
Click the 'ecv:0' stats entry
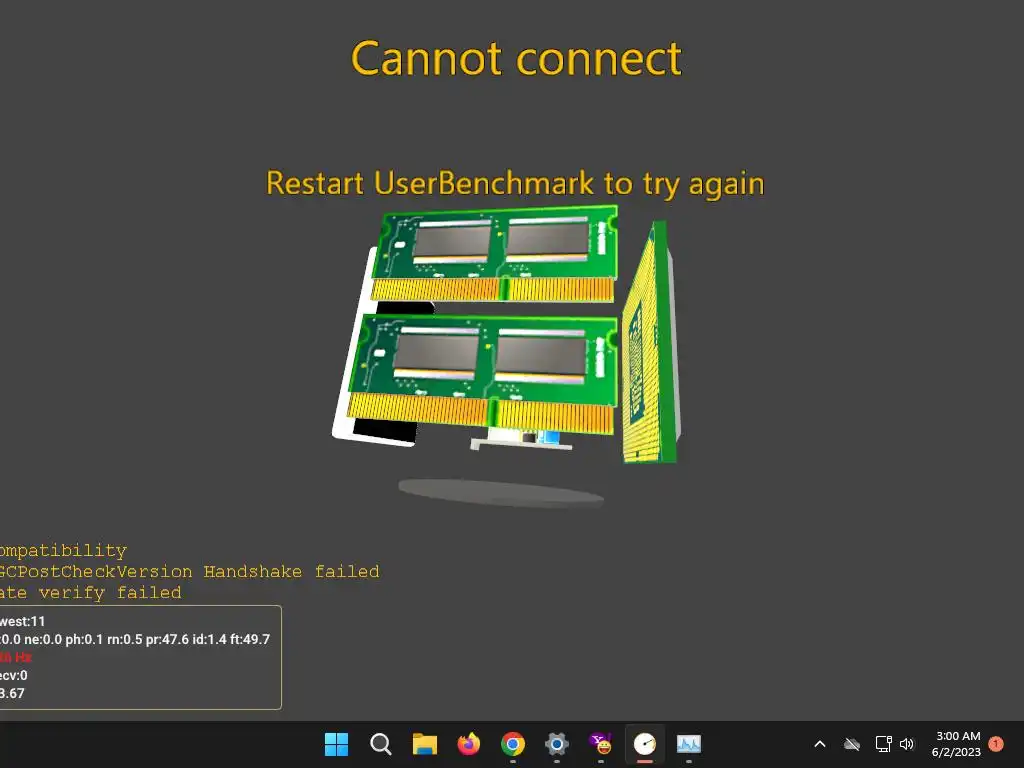(14, 675)
